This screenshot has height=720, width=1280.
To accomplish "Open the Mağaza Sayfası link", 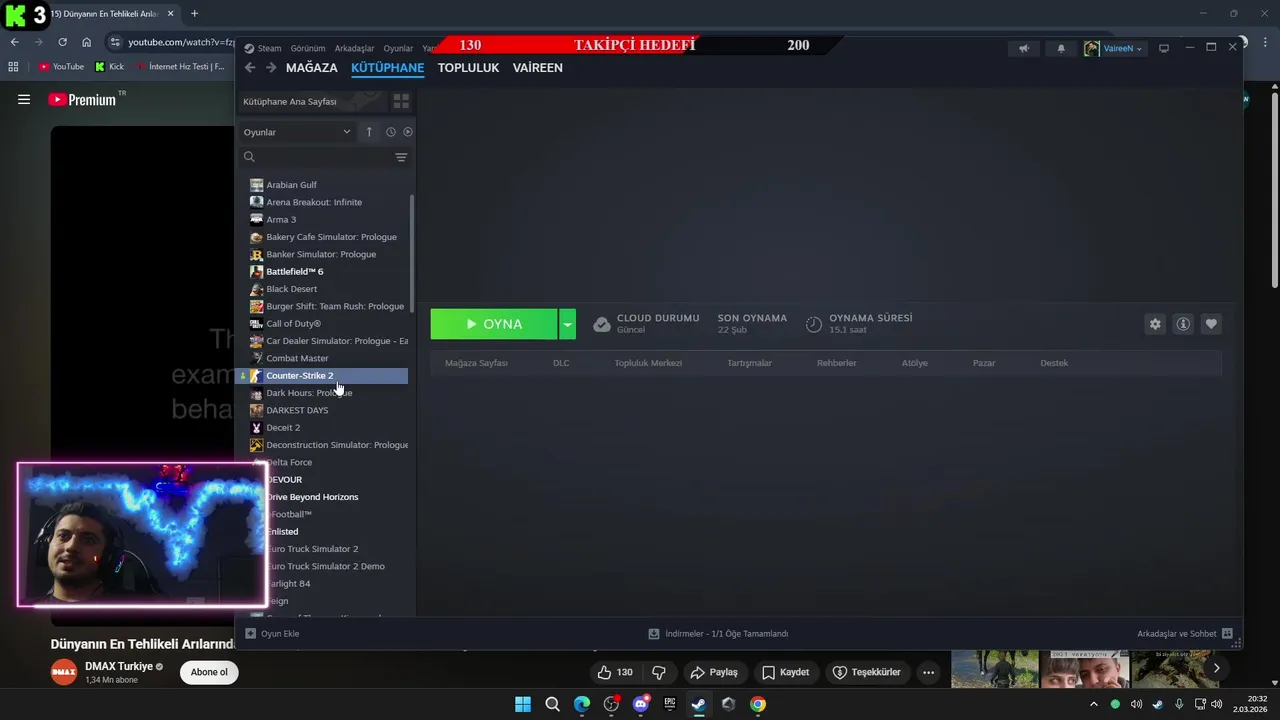I will [476, 363].
